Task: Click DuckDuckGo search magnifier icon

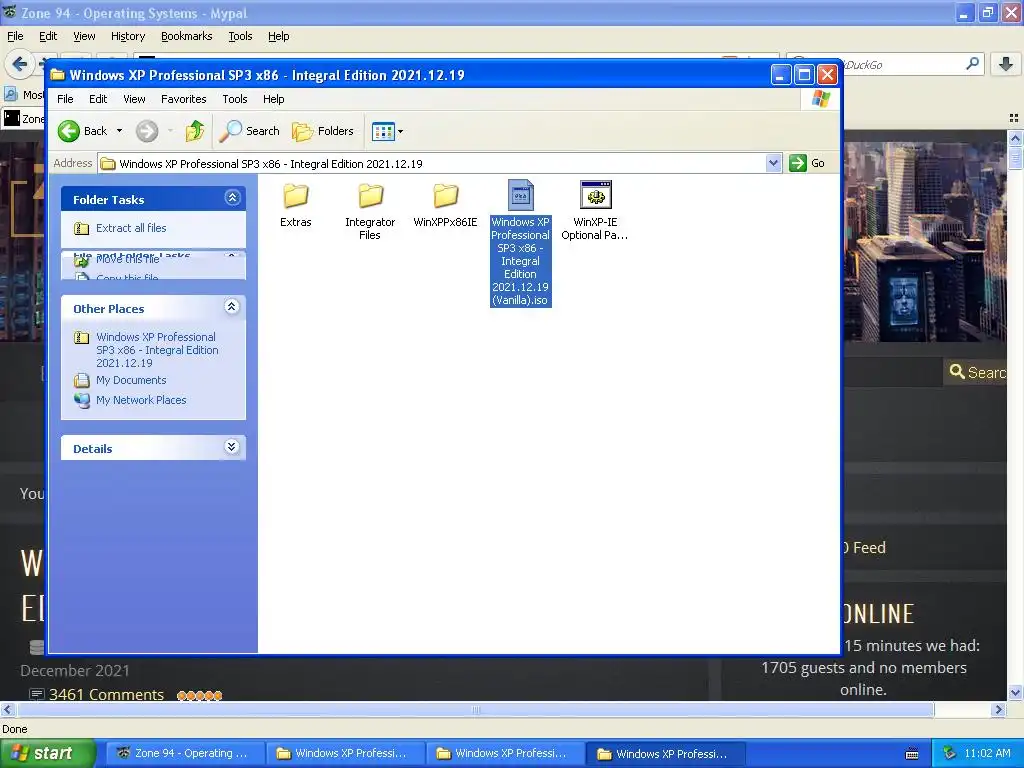Action: click(972, 64)
